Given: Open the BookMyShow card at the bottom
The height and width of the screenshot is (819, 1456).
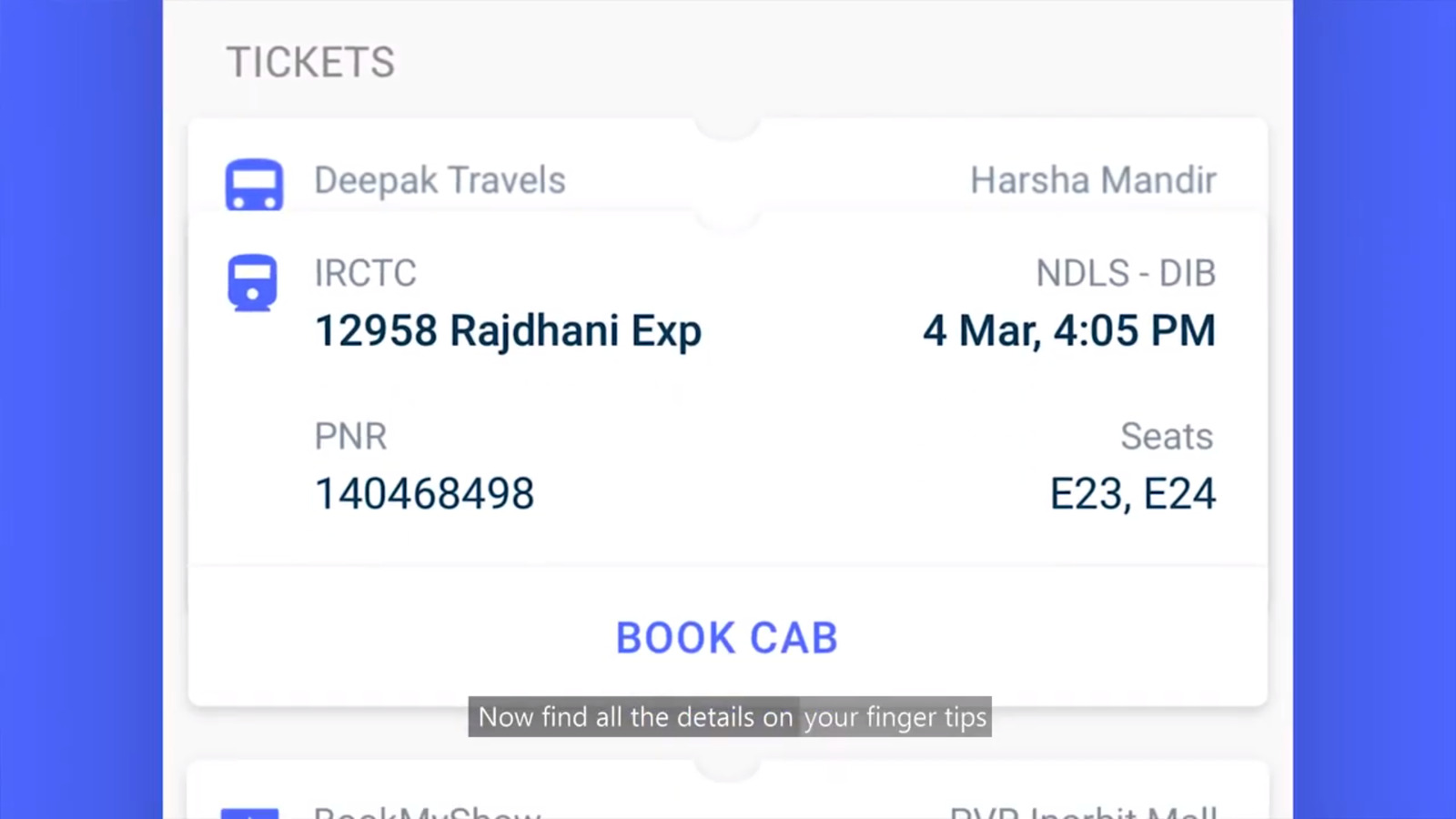Looking at the screenshot, I should [x=728, y=790].
